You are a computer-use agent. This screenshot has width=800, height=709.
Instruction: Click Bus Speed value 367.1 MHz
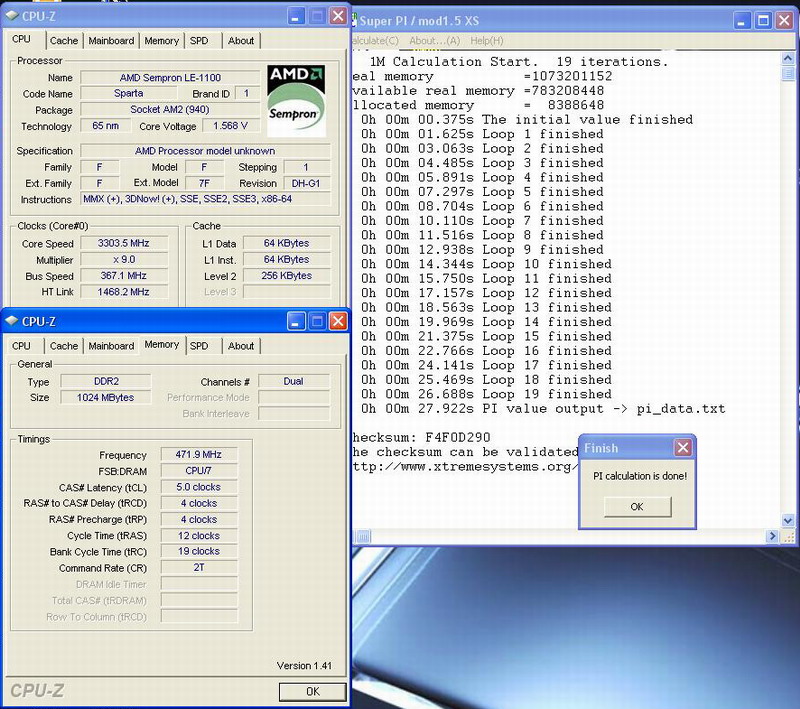[124, 276]
